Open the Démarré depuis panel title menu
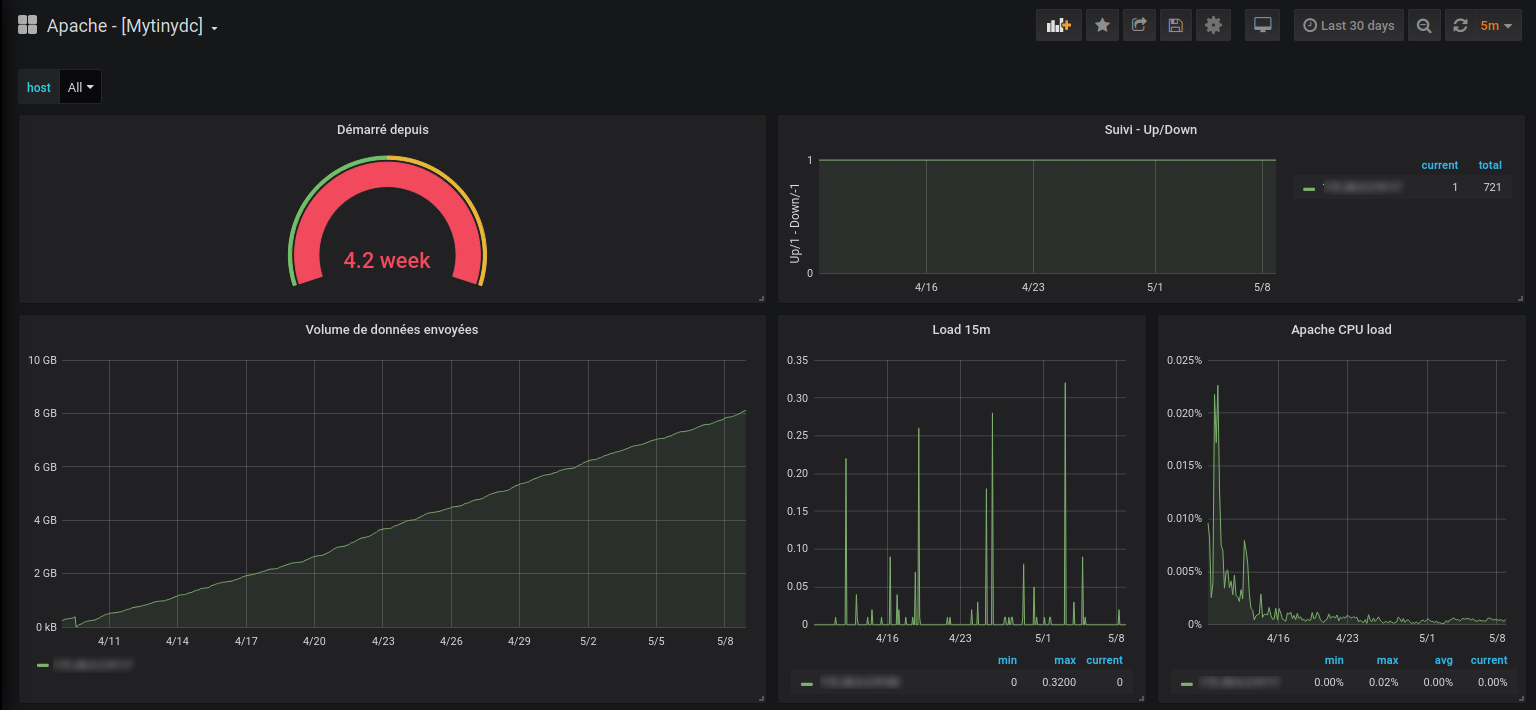The width and height of the screenshot is (1536, 710). pyautogui.click(x=383, y=129)
